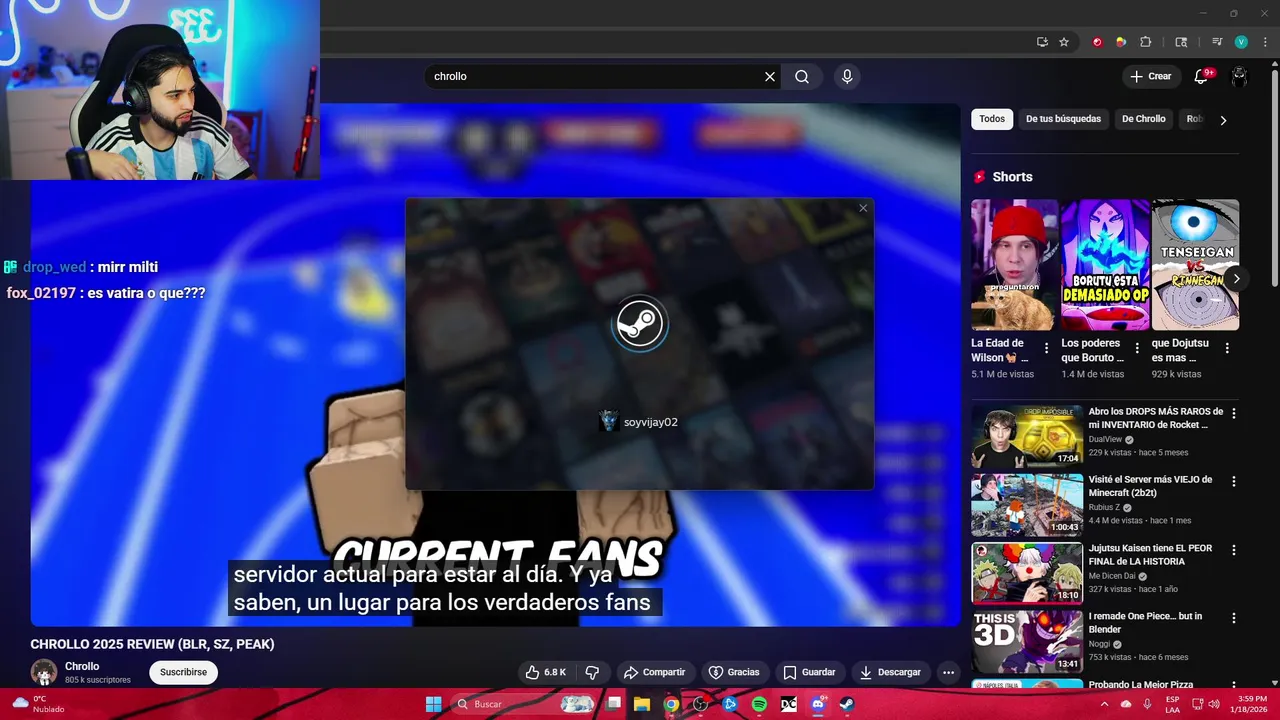This screenshot has width=1280, height=720.
Task: Open Chrome media controls icon
Action: pyautogui.click(x=1217, y=42)
